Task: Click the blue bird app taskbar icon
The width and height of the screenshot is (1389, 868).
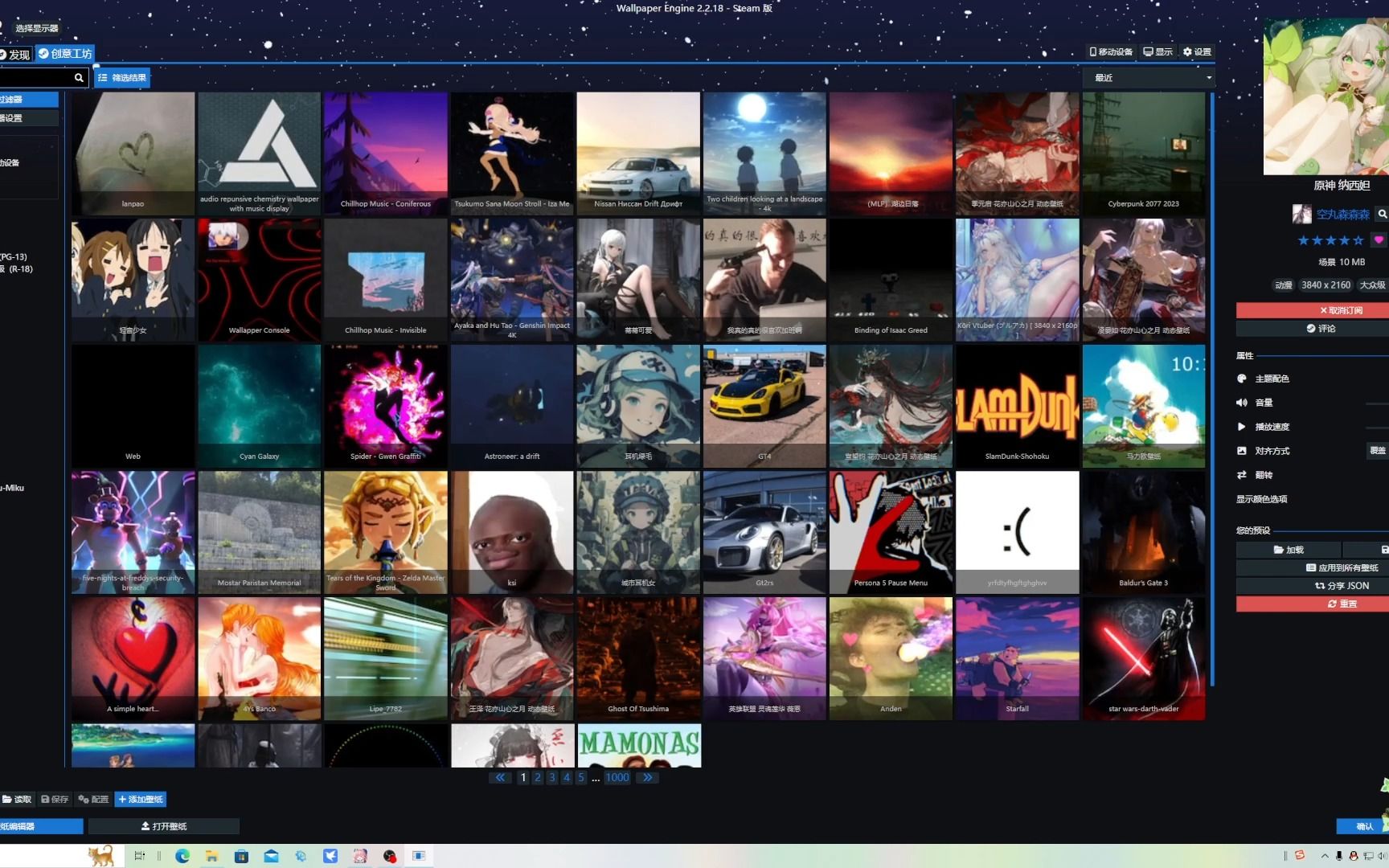Action: [330, 856]
